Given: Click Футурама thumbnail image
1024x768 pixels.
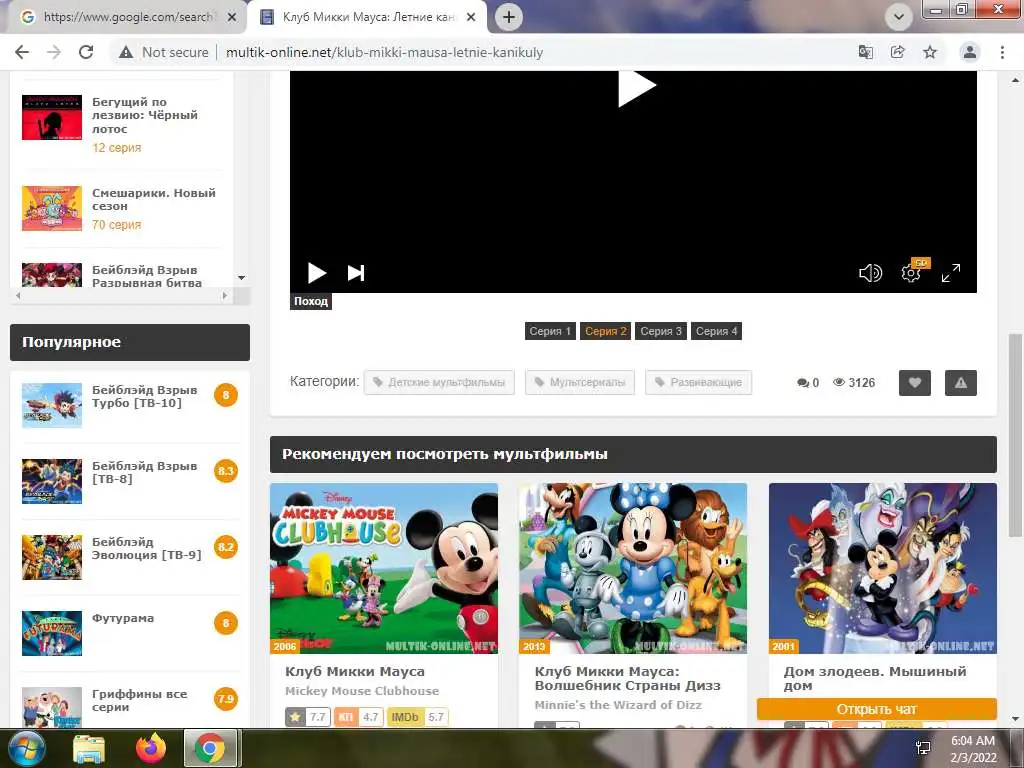Looking at the screenshot, I should point(52,633).
